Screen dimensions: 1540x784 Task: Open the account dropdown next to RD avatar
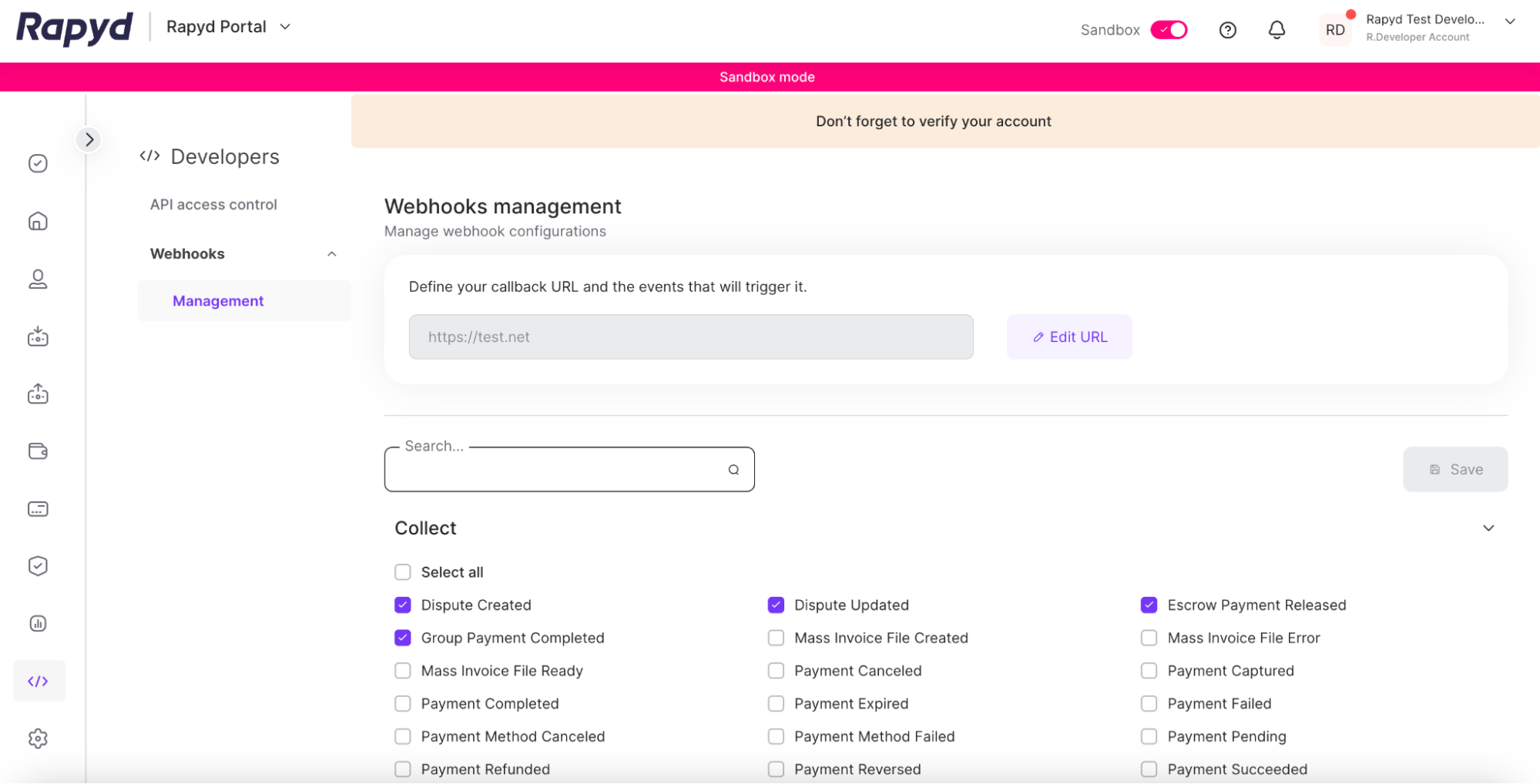(x=1509, y=22)
